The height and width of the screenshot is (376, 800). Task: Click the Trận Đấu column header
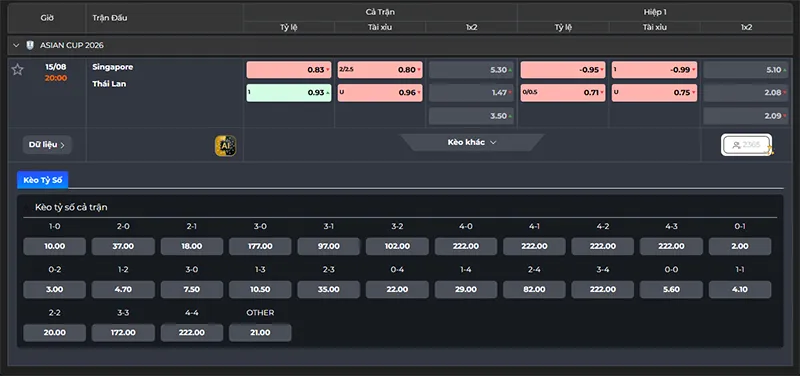point(110,18)
